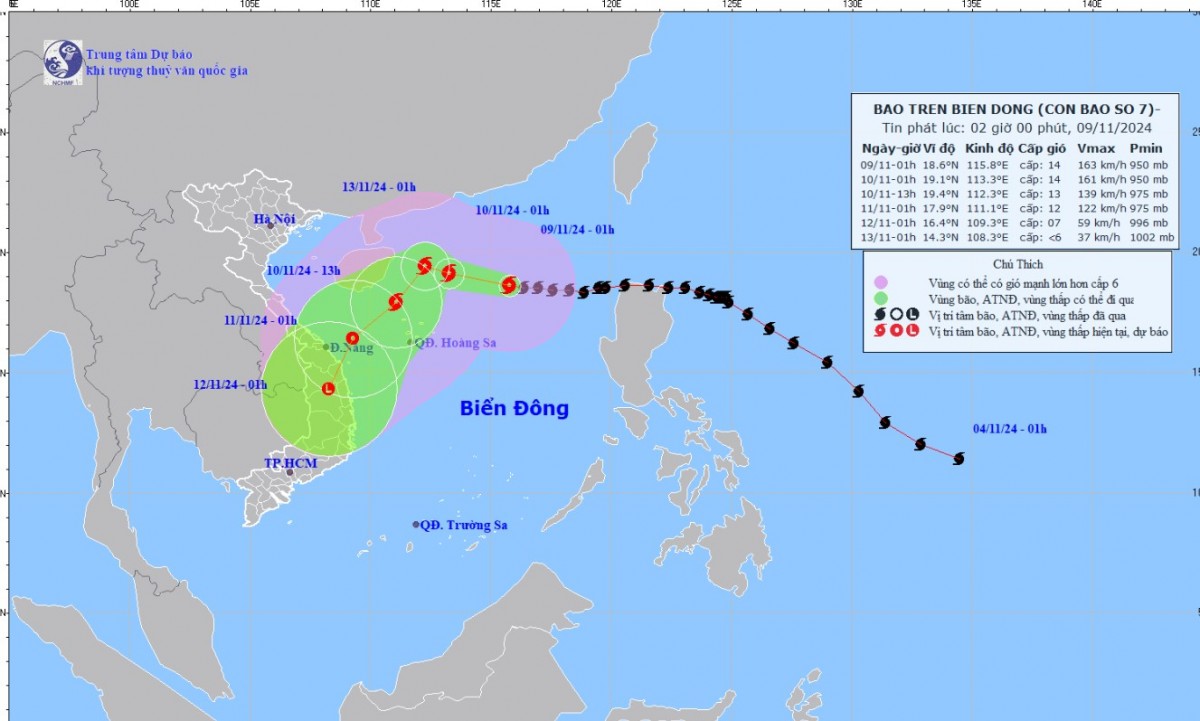This screenshot has height=721, width=1200.
Task: Click the 13/11/24 - 01h forecast label
Action: pos(379,187)
